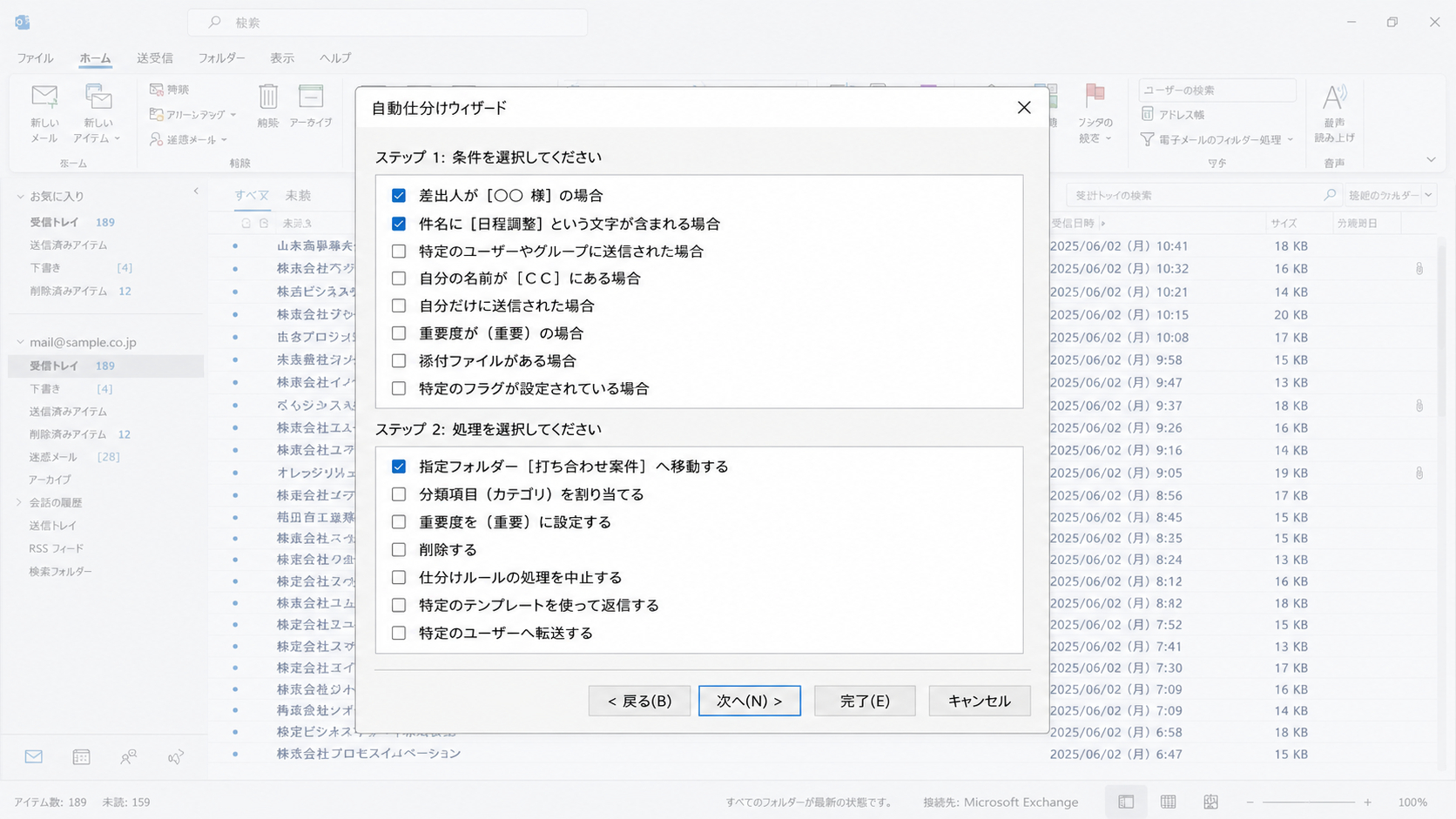This screenshot has width=1456, height=819.
Task: Collapse the mail@sample.co.jp account tree
Action: point(20,342)
